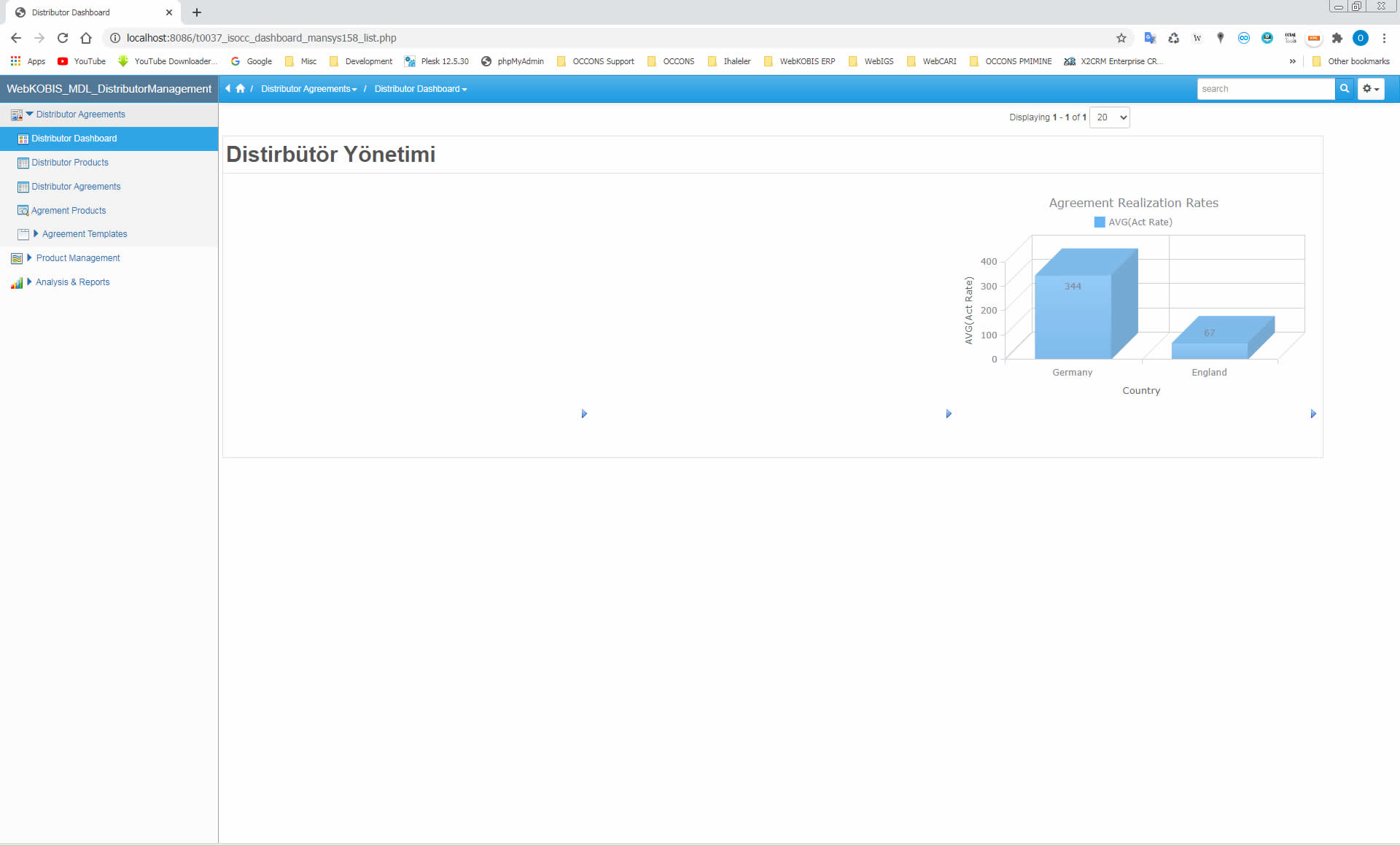Go back with browser back arrow
The height and width of the screenshot is (846, 1400).
pyautogui.click(x=16, y=38)
